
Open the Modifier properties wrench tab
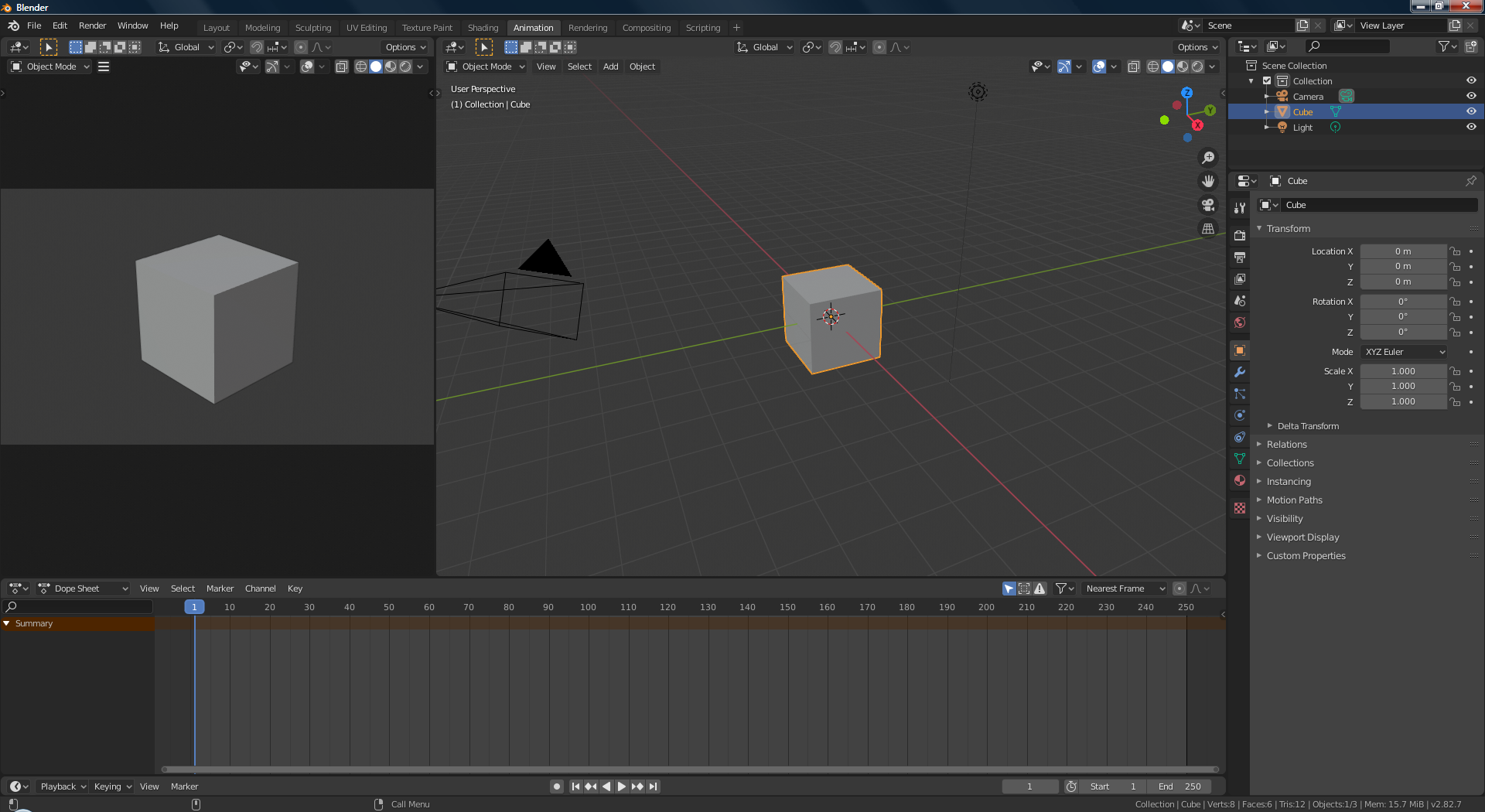(1240, 372)
